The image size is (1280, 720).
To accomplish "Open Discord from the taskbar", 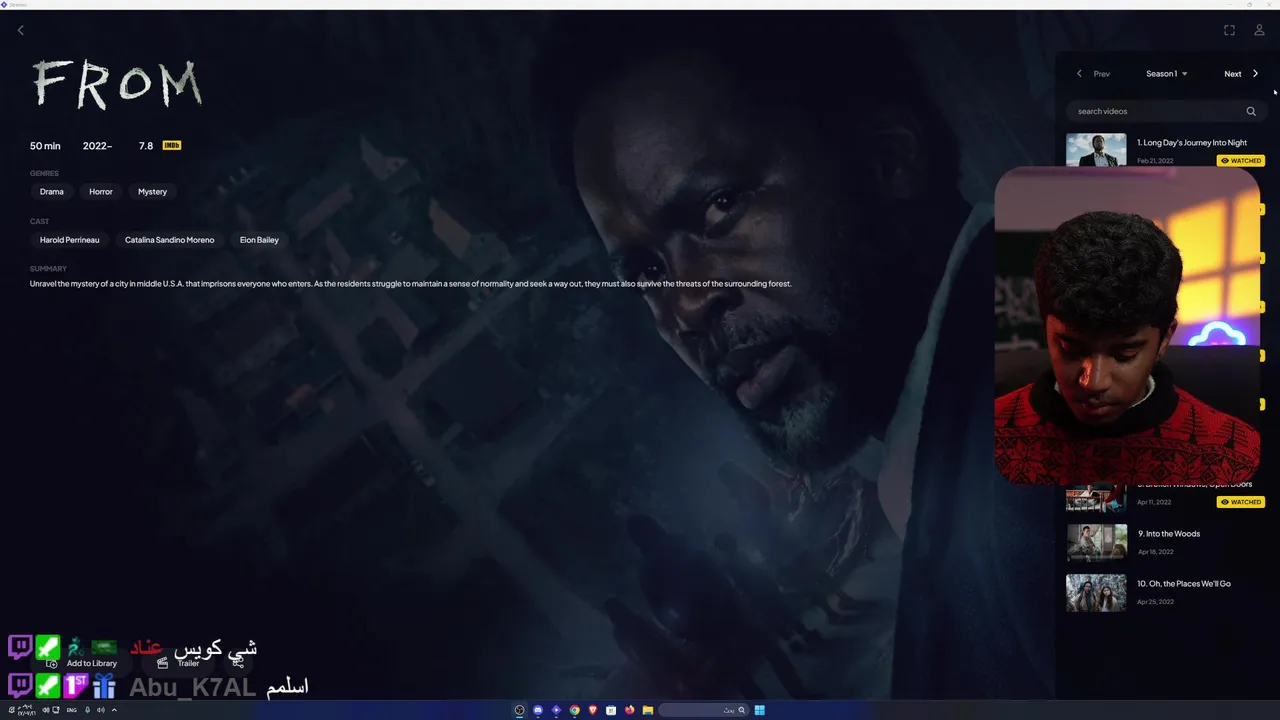I will click(x=538, y=710).
